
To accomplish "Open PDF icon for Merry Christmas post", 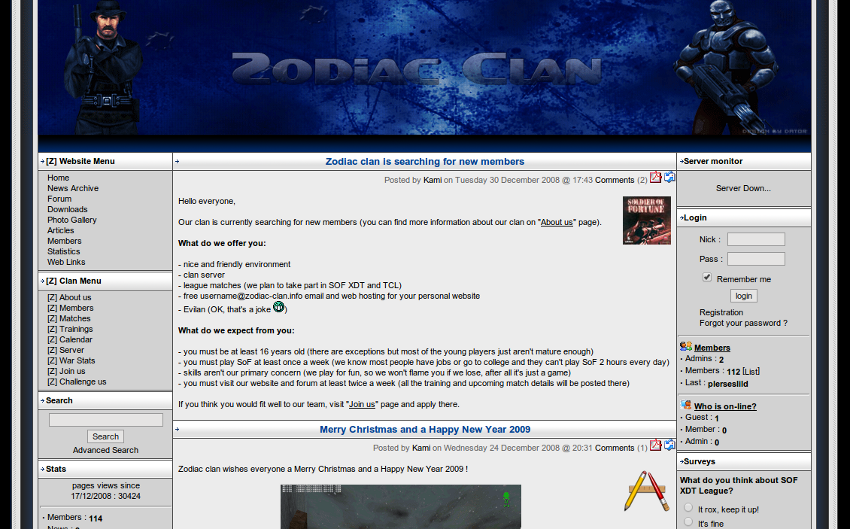I will click(x=655, y=445).
